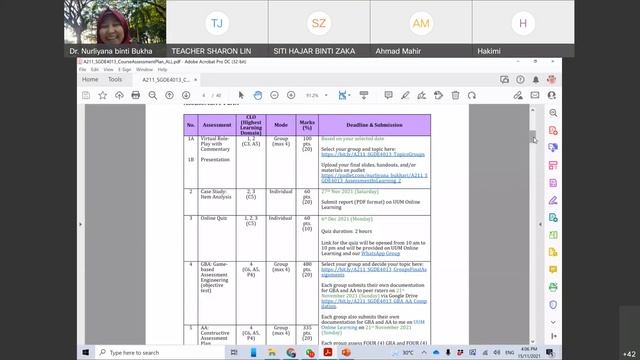Choose the Selection arrow tool
The height and width of the screenshot is (360, 640).
[x=241, y=96]
